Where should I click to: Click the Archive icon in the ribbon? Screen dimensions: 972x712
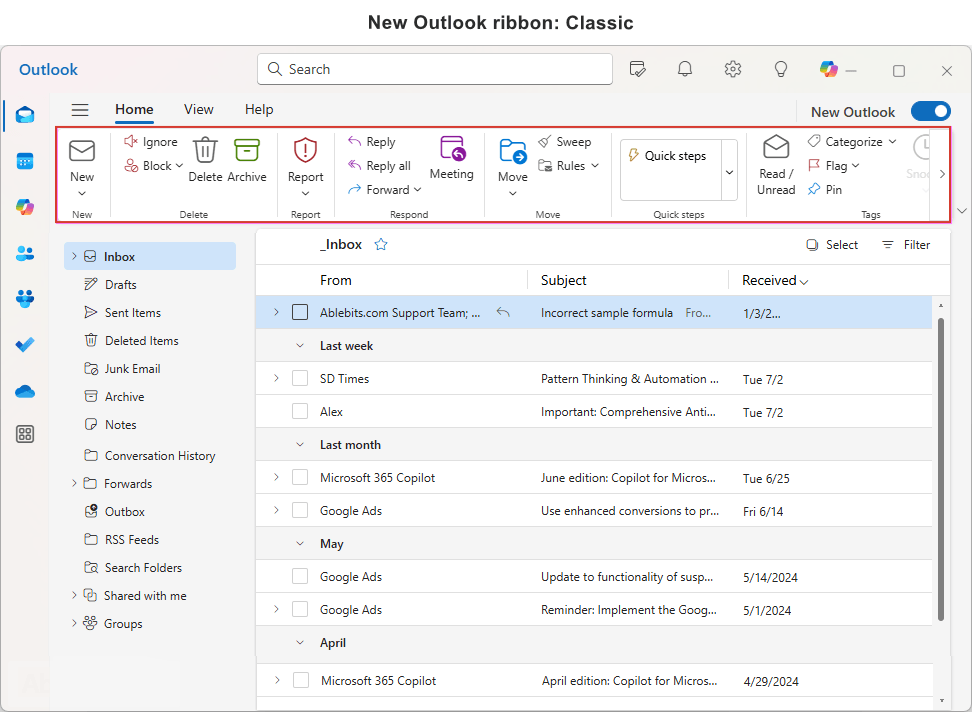coord(246,151)
